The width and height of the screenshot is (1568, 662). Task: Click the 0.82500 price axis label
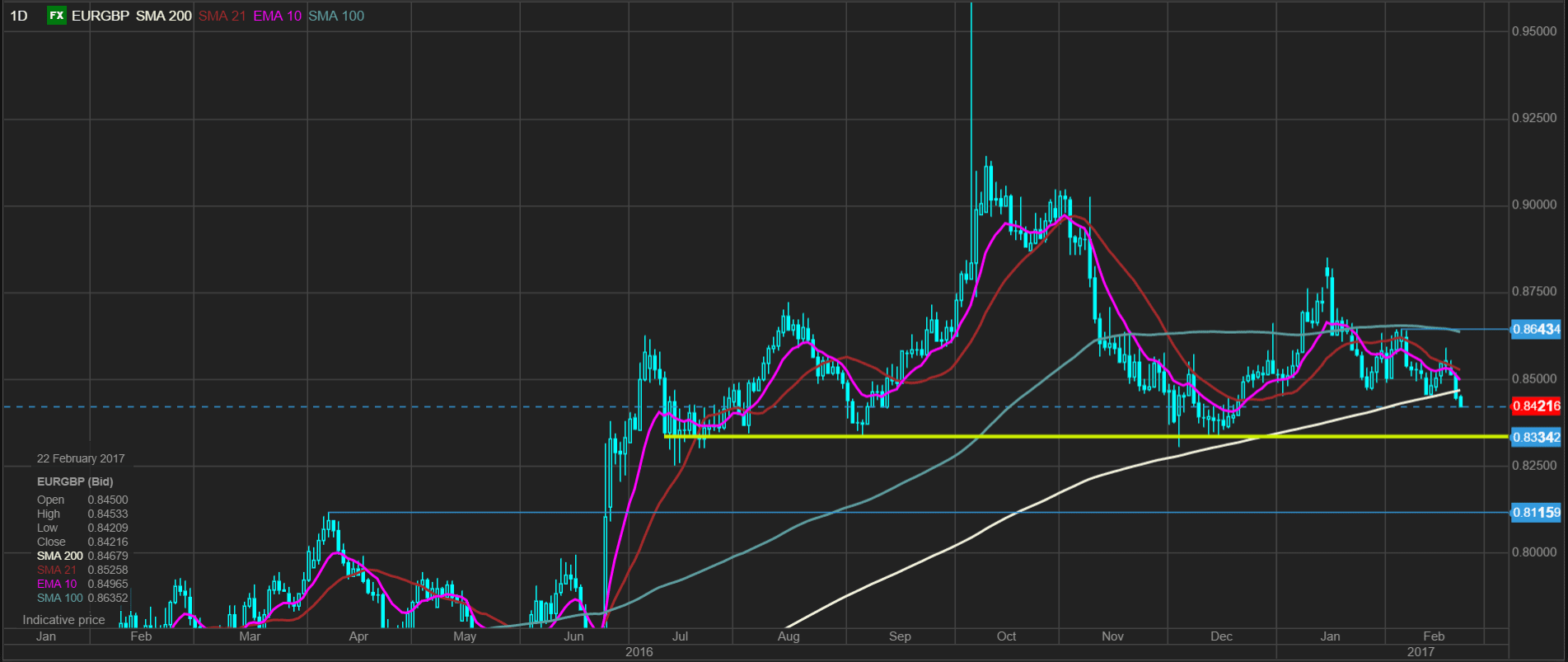[x=1534, y=465]
